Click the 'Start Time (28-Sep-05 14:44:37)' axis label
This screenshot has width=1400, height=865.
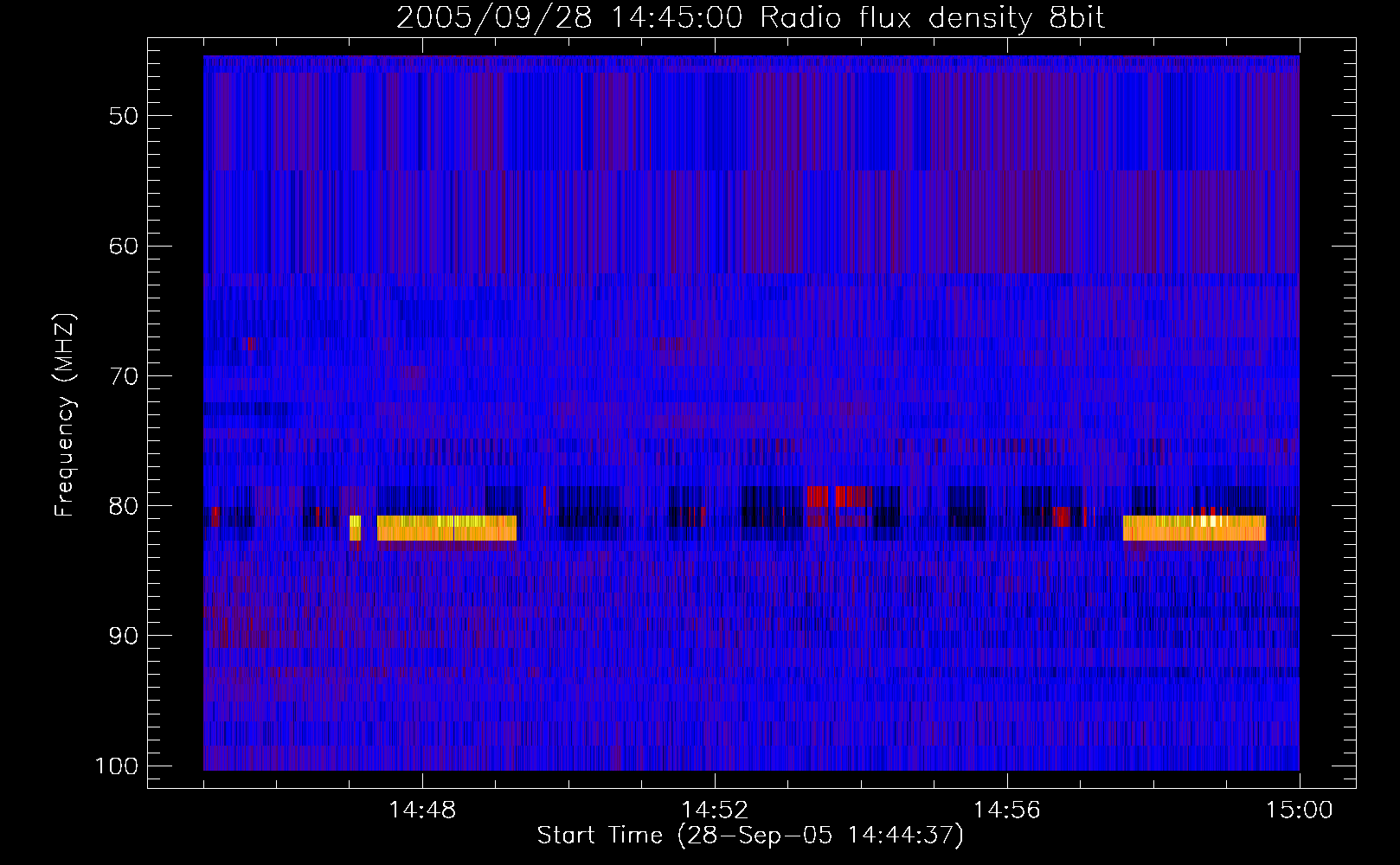coord(750,836)
